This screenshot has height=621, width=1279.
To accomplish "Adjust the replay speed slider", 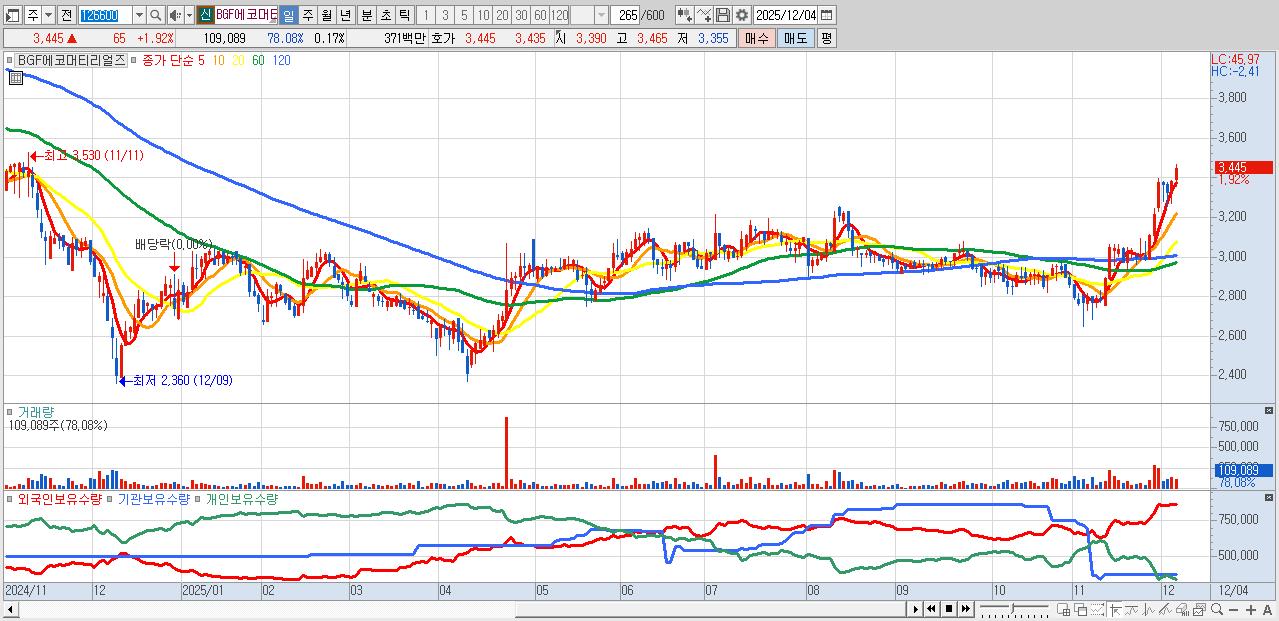I will point(1014,609).
